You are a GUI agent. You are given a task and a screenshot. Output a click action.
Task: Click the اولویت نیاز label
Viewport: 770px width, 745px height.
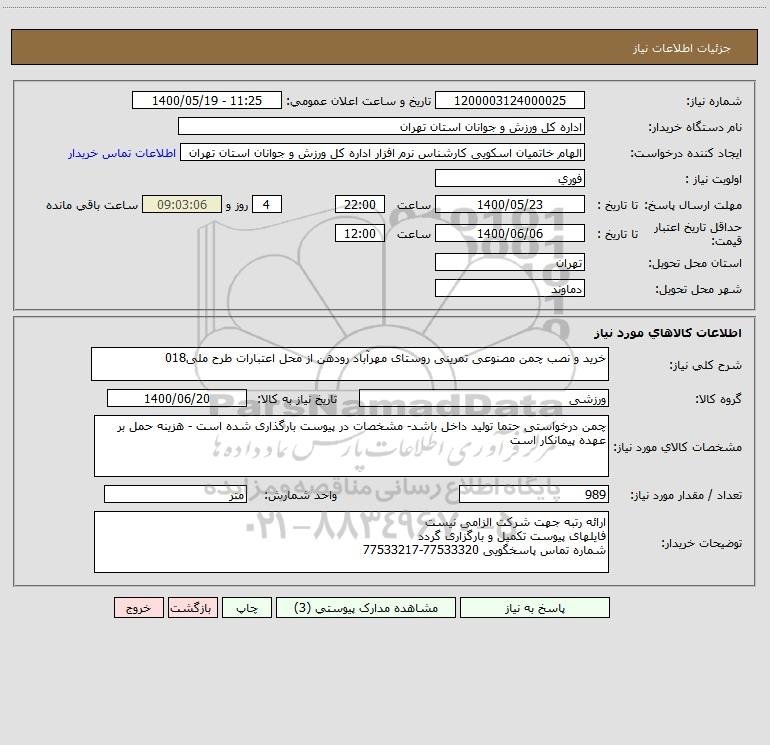click(714, 179)
